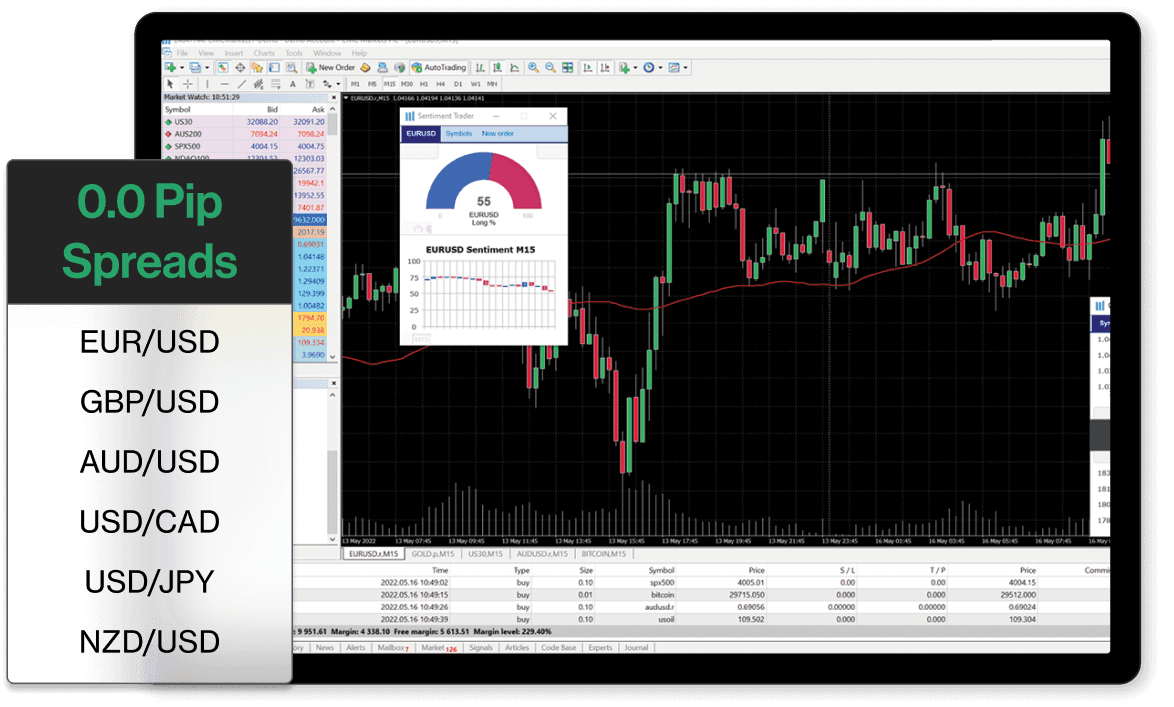Select the H1 timeframe button
Viewport: 1174px width, 707px height.
click(x=424, y=84)
